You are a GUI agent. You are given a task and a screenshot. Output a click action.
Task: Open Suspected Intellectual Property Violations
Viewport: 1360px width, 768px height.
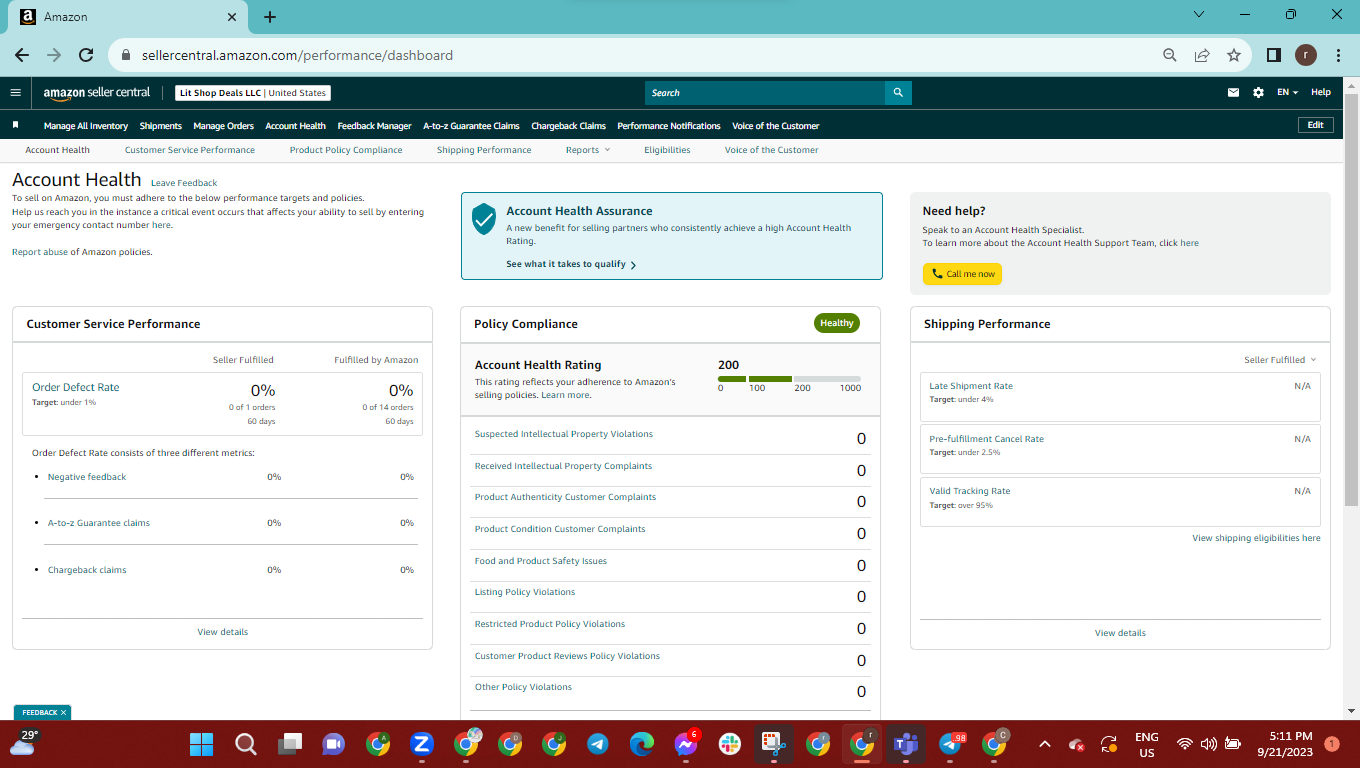(564, 434)
